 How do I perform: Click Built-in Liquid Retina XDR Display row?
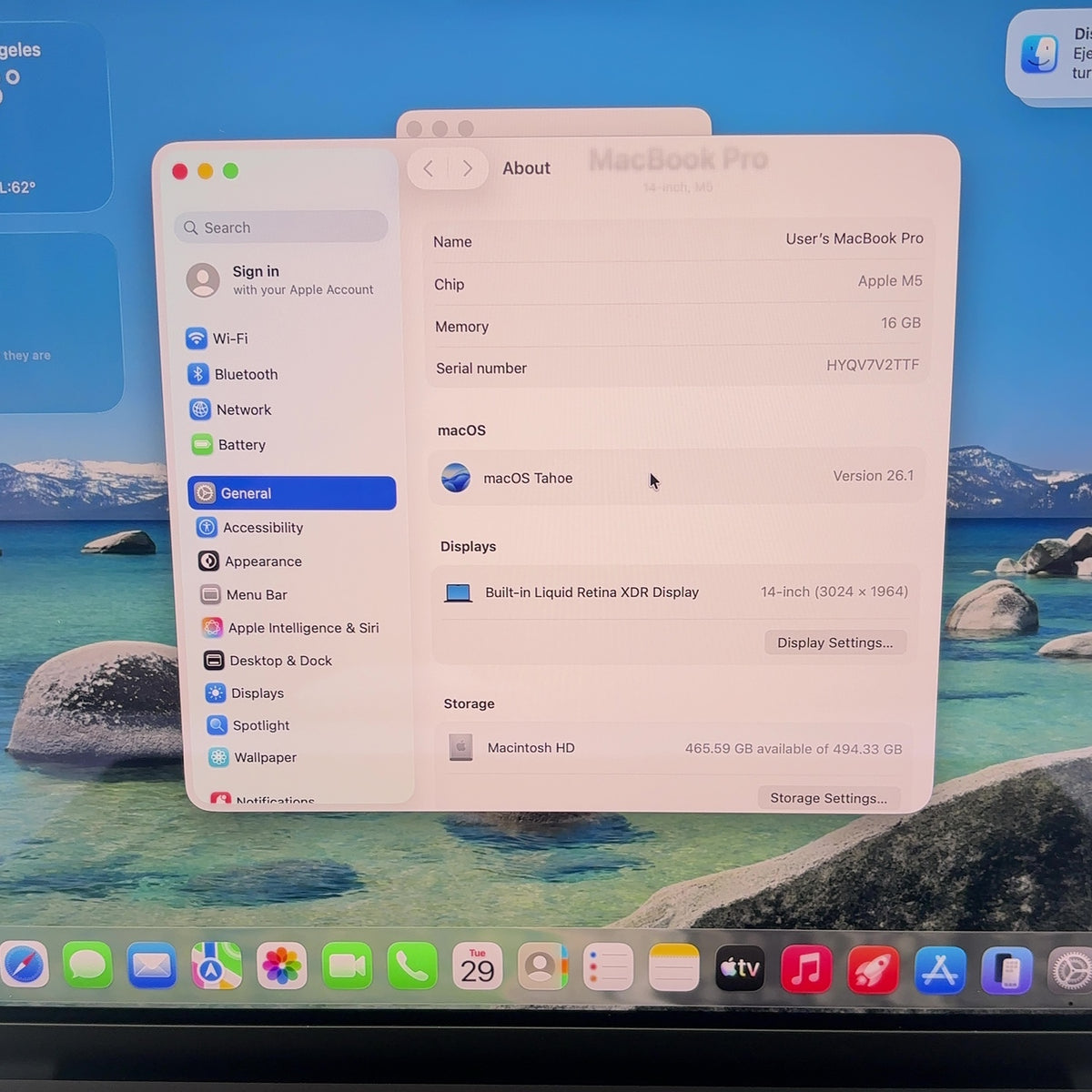pos(676,592)
